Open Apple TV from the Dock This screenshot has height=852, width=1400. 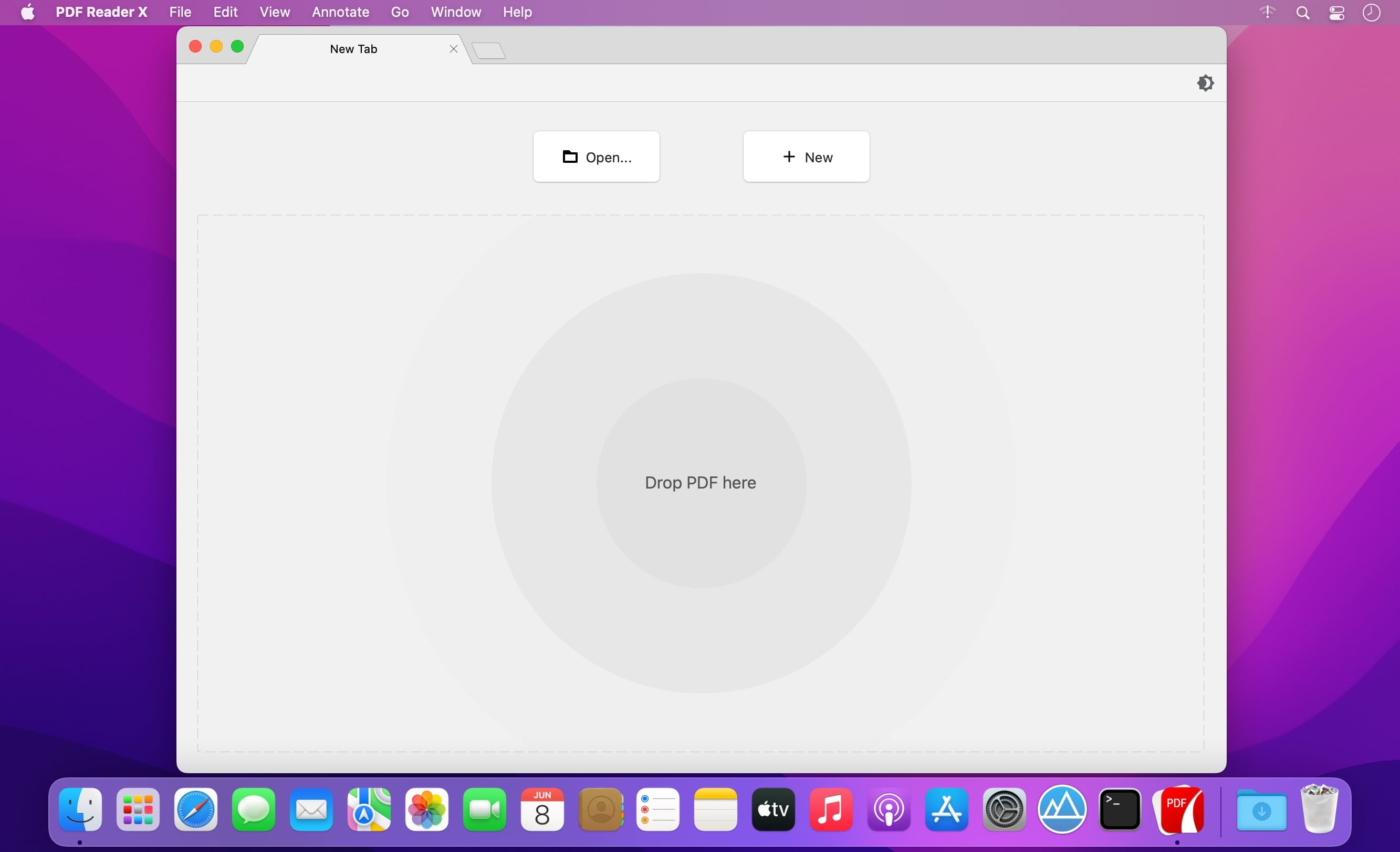(774, 809)
